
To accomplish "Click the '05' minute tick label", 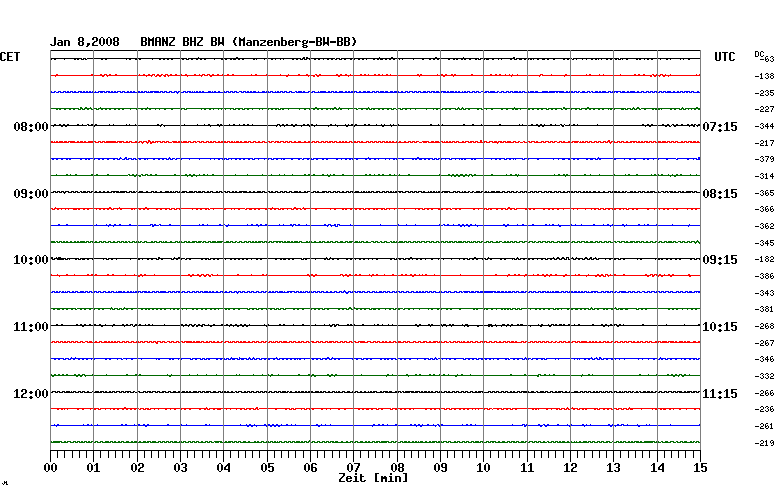I will [267, 467].
